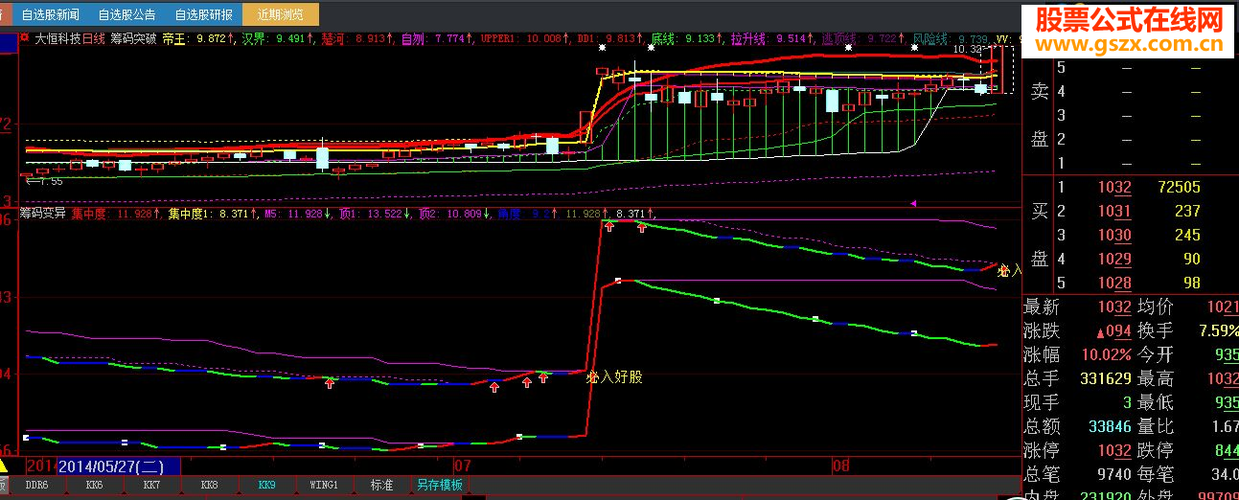Click the red up-arrow signal left of 必入好股
Screen dimensions: 1239x500
[x=543, y=378]
